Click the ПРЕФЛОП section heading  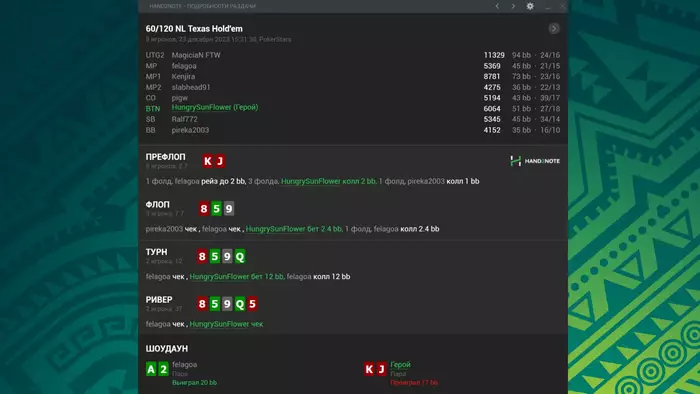click(x=165, y=157)
